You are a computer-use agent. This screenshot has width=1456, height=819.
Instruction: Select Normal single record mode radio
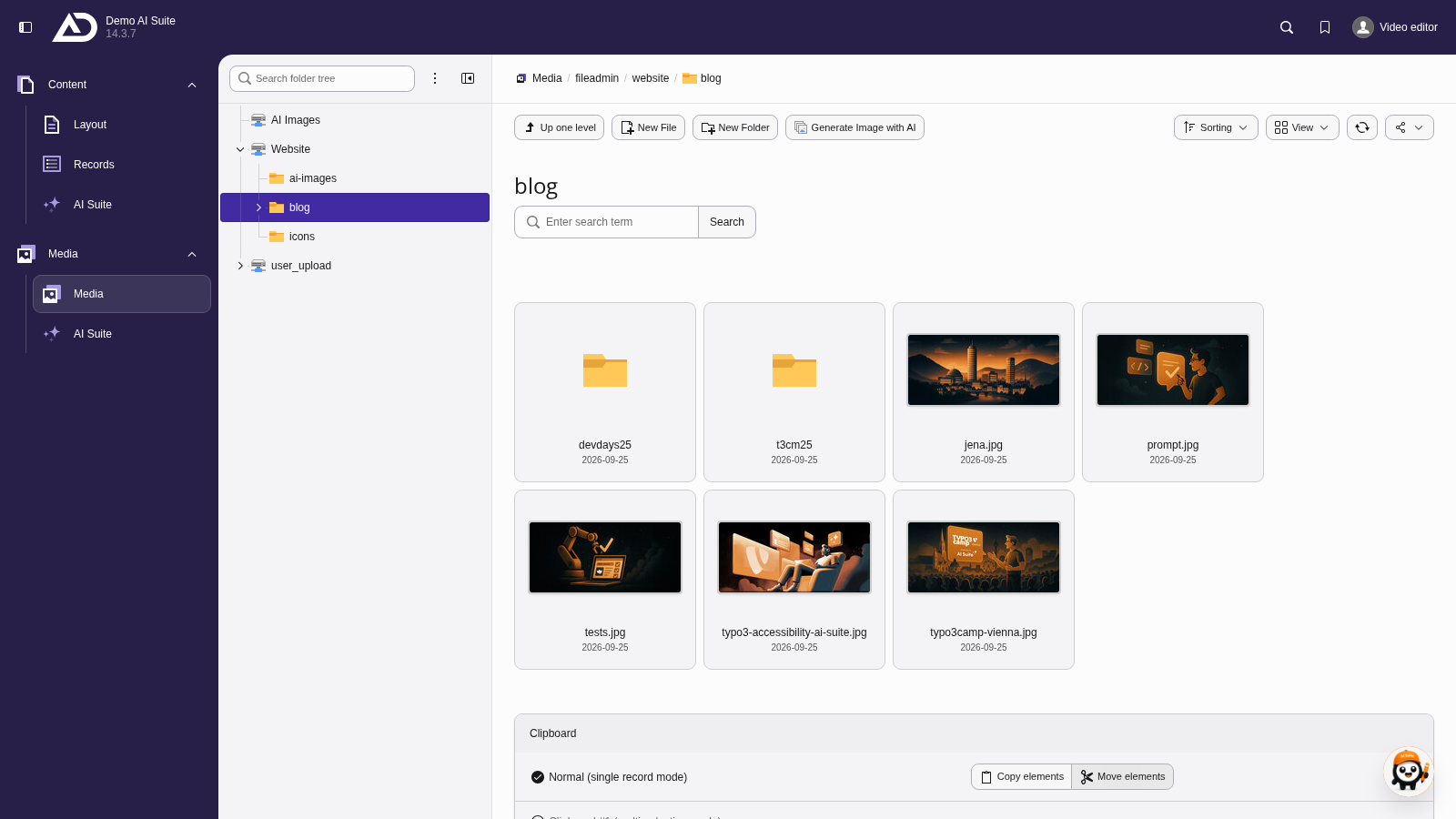pyautogui.click(x=538, y=777)
